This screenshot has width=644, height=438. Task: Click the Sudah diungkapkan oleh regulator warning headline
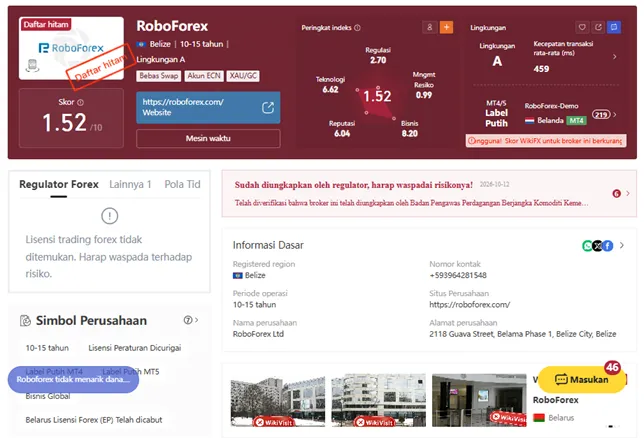pyautogui.click(x=354, y=185)
